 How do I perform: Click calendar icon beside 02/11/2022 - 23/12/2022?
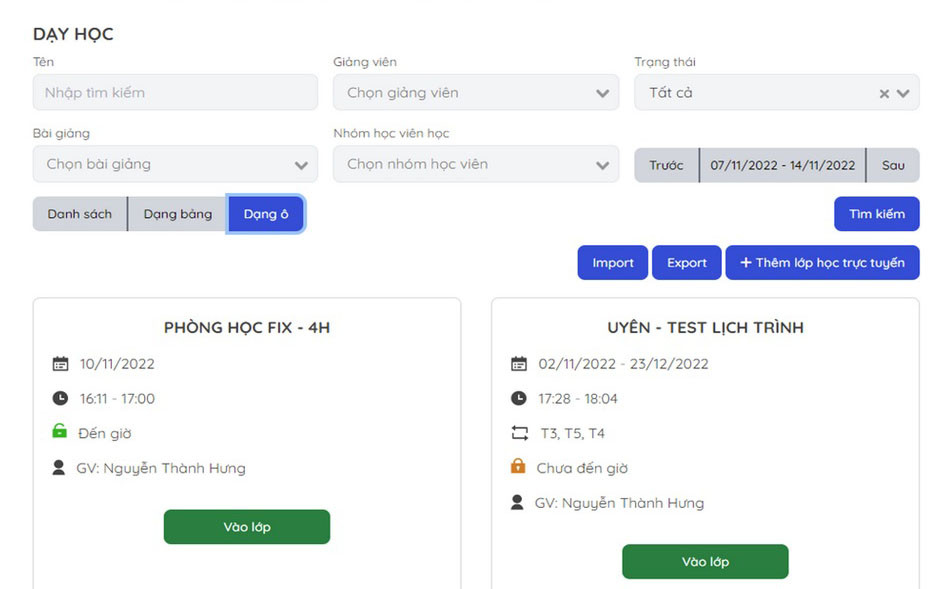pyautogui.click(x=518, y=364)
